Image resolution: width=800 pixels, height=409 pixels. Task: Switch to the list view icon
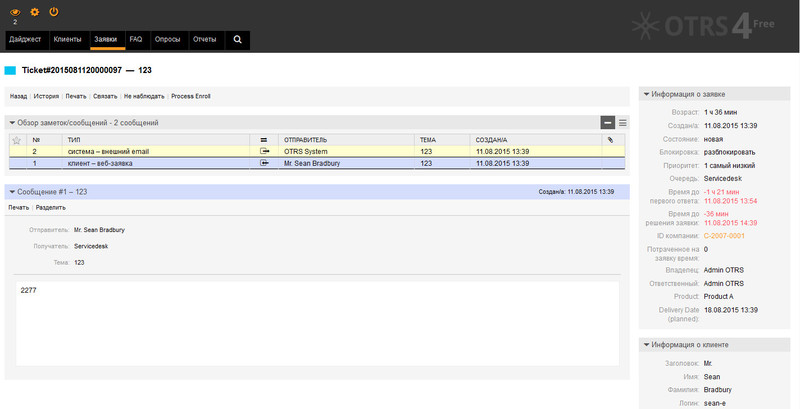tap(623, 123)
